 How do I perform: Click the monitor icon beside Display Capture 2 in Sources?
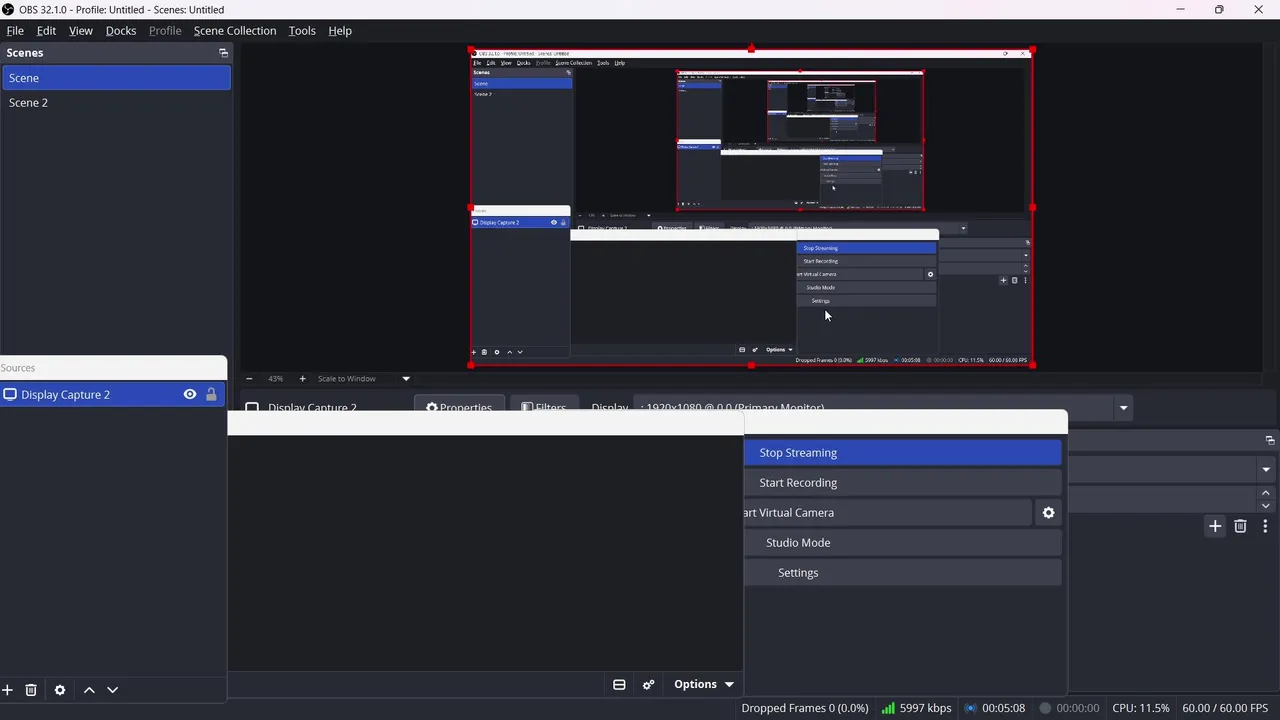point(10,394)
